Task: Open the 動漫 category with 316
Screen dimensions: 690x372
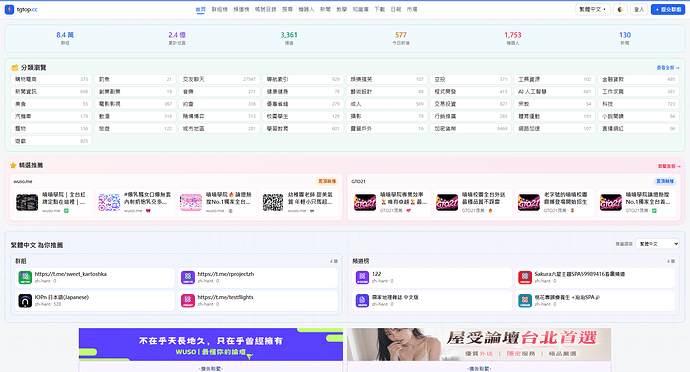Action: pos(135,116)
